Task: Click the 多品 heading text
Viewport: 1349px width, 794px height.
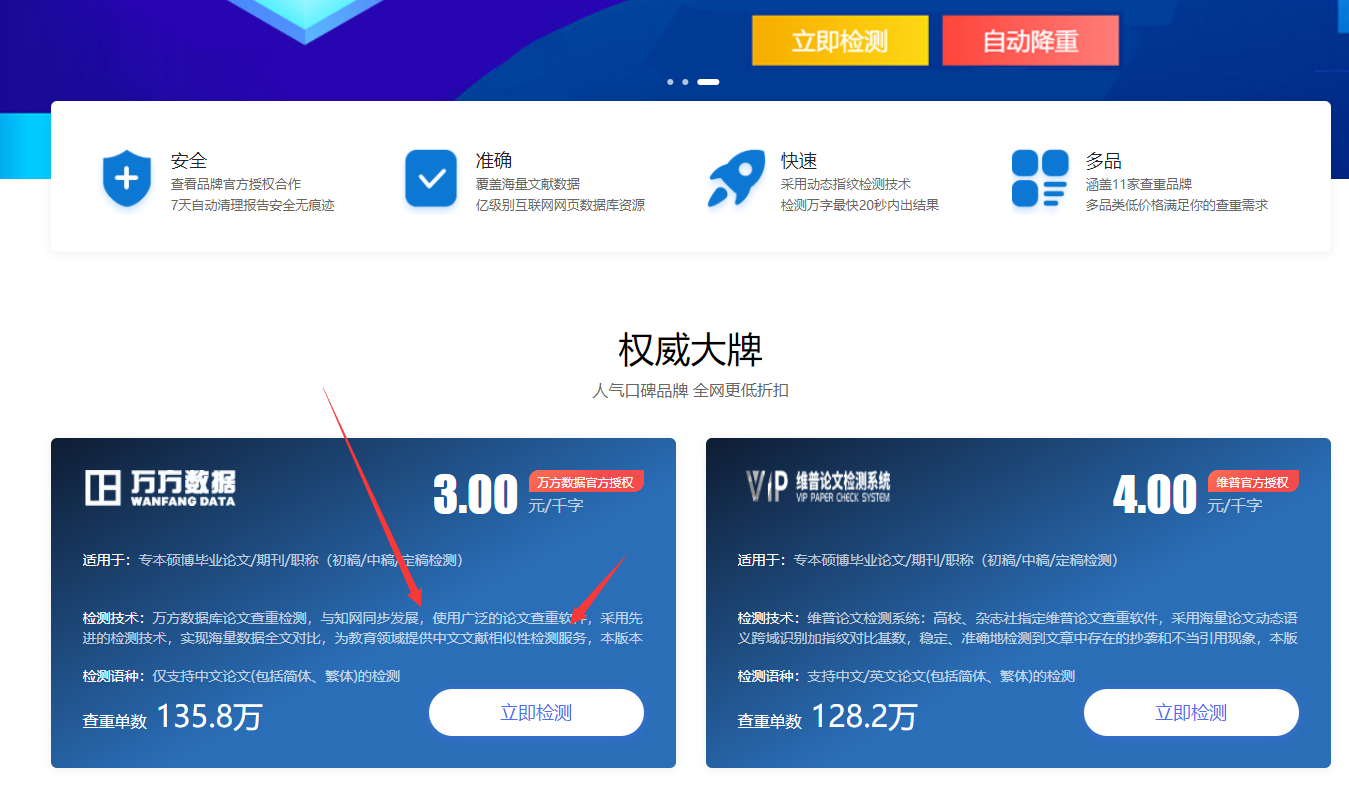Action: (1104, 161)
